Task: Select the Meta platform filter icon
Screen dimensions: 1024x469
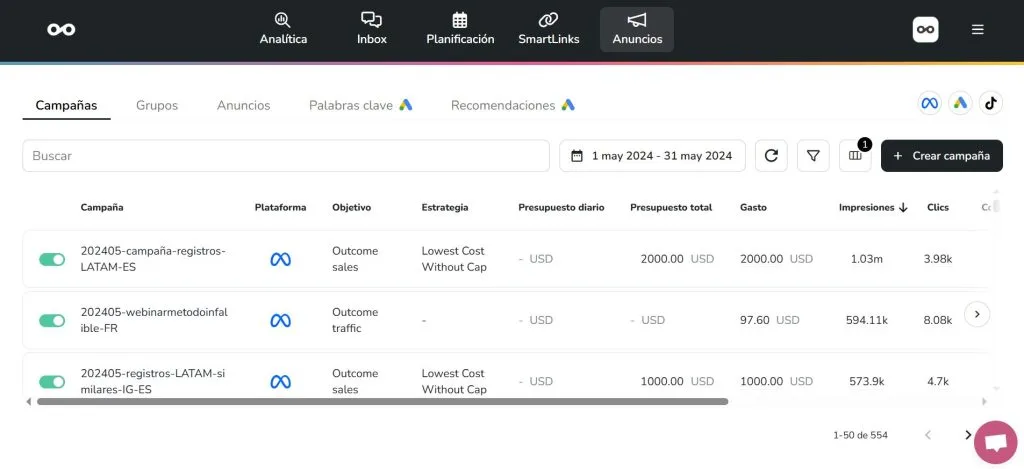Action: coord(930,103)
